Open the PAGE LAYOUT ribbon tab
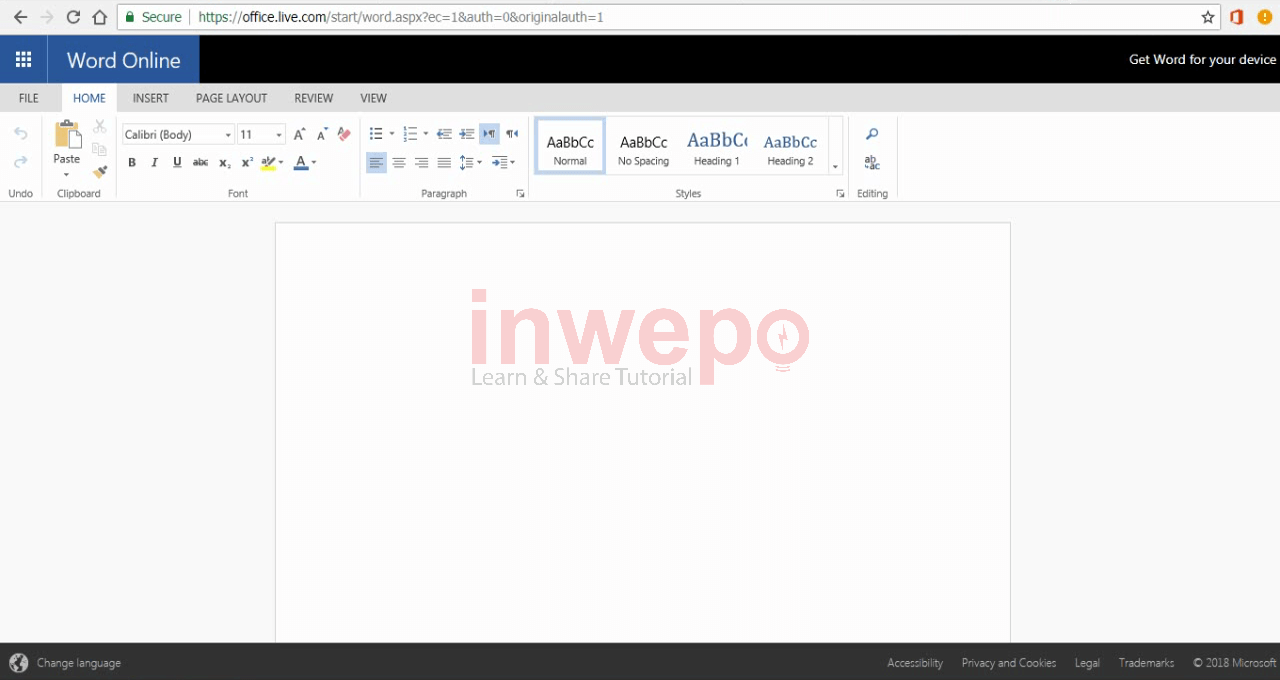 pos(231,98)
